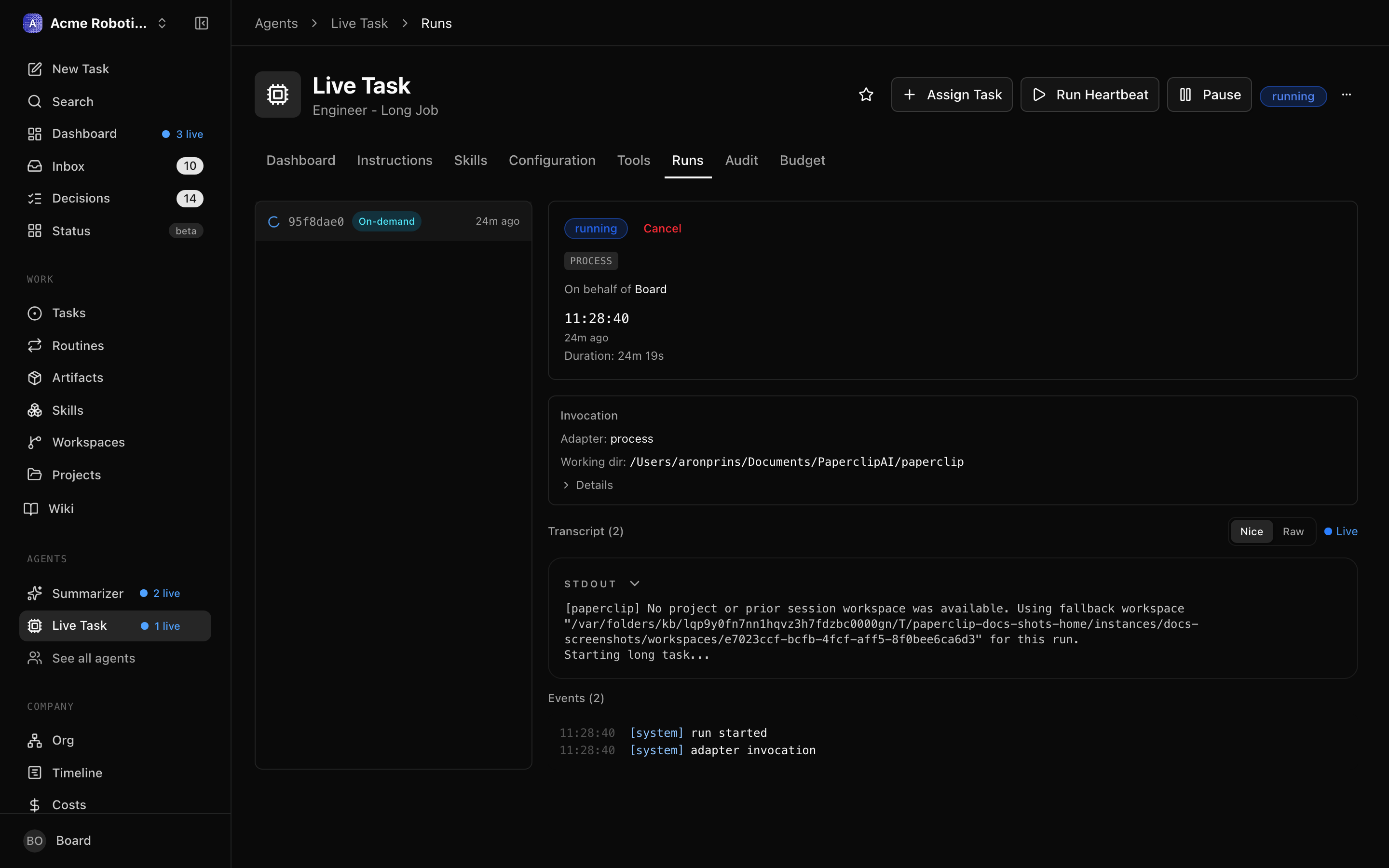Cancel the running run
1389x868 pixels.
pyautogui.click(x=662, y=229)
